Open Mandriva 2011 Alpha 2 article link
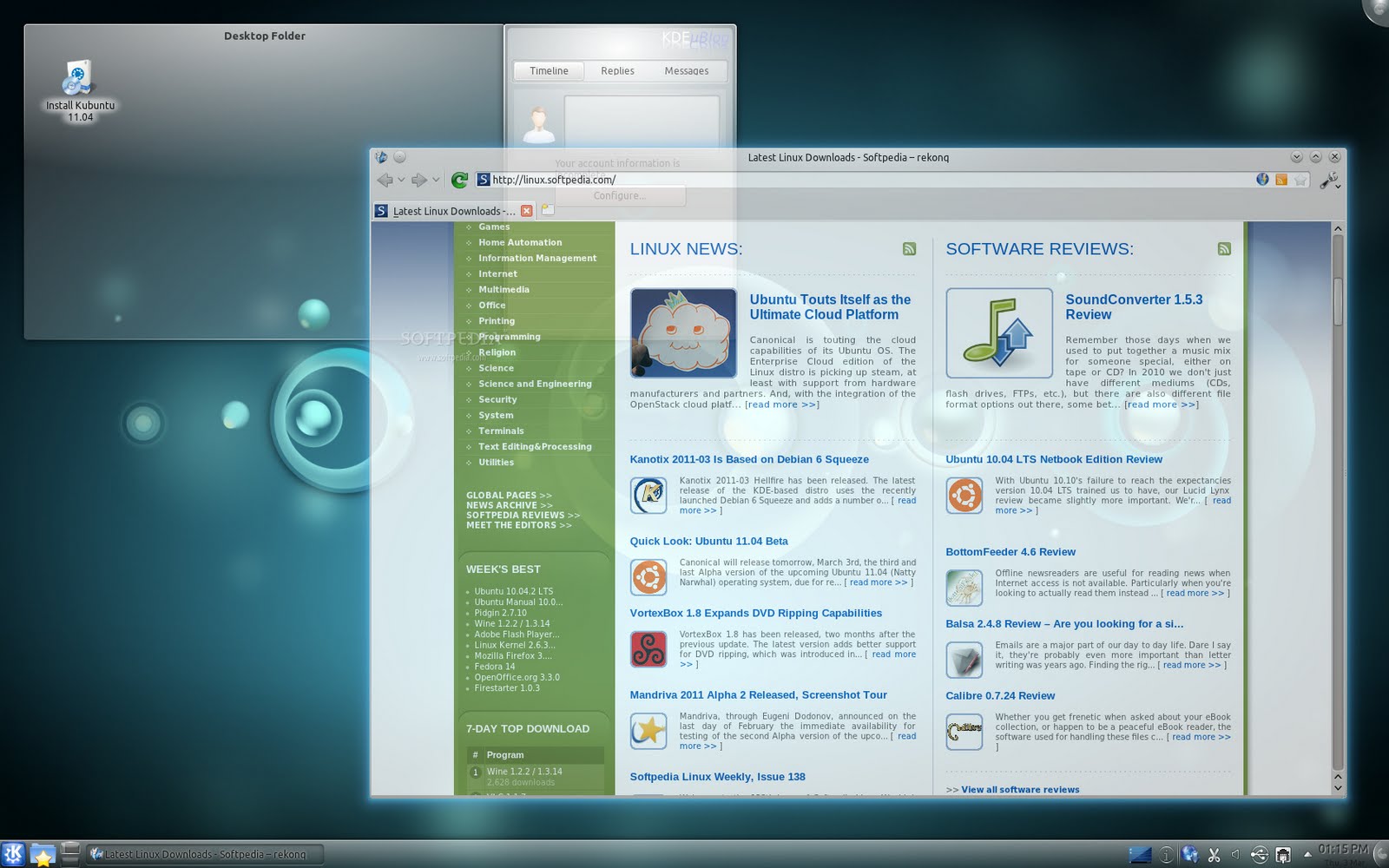 point(758,694)
